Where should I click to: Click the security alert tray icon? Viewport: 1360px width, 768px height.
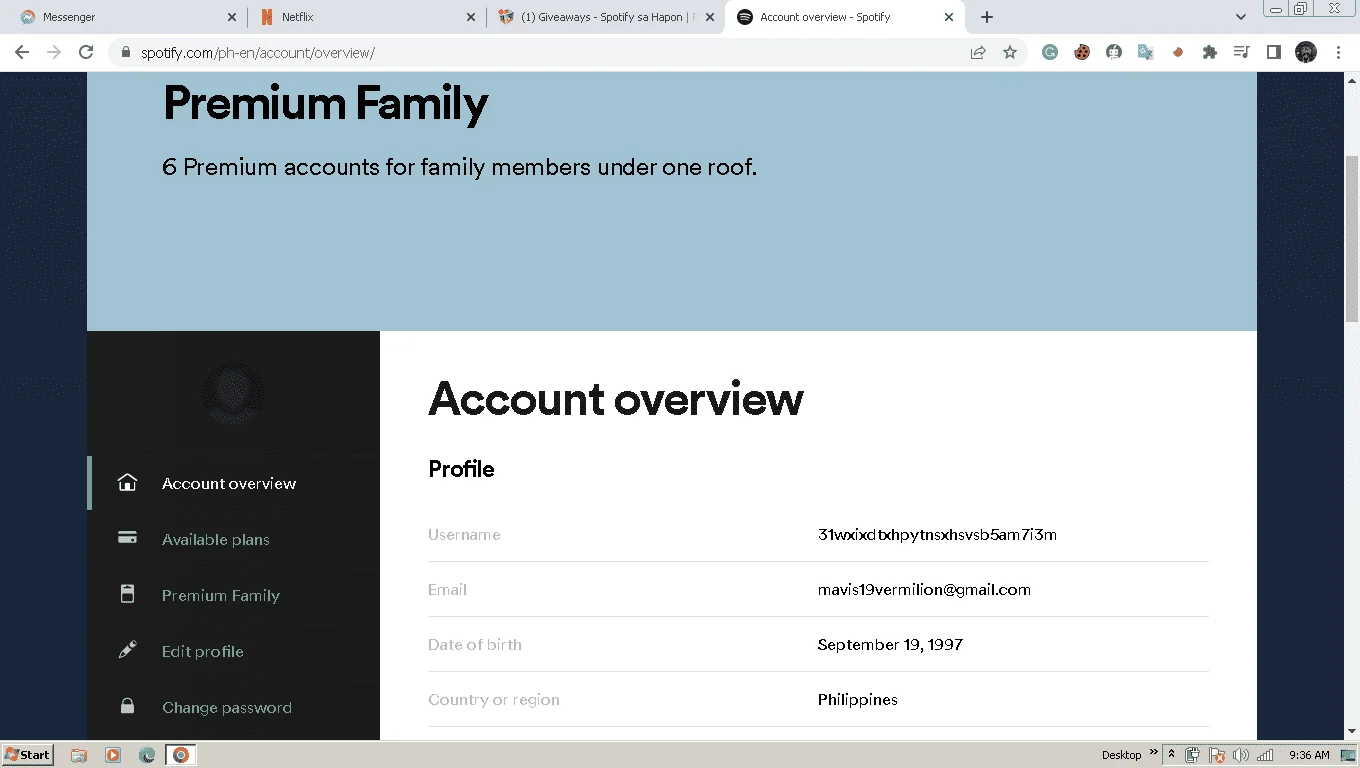(1217, 755)
